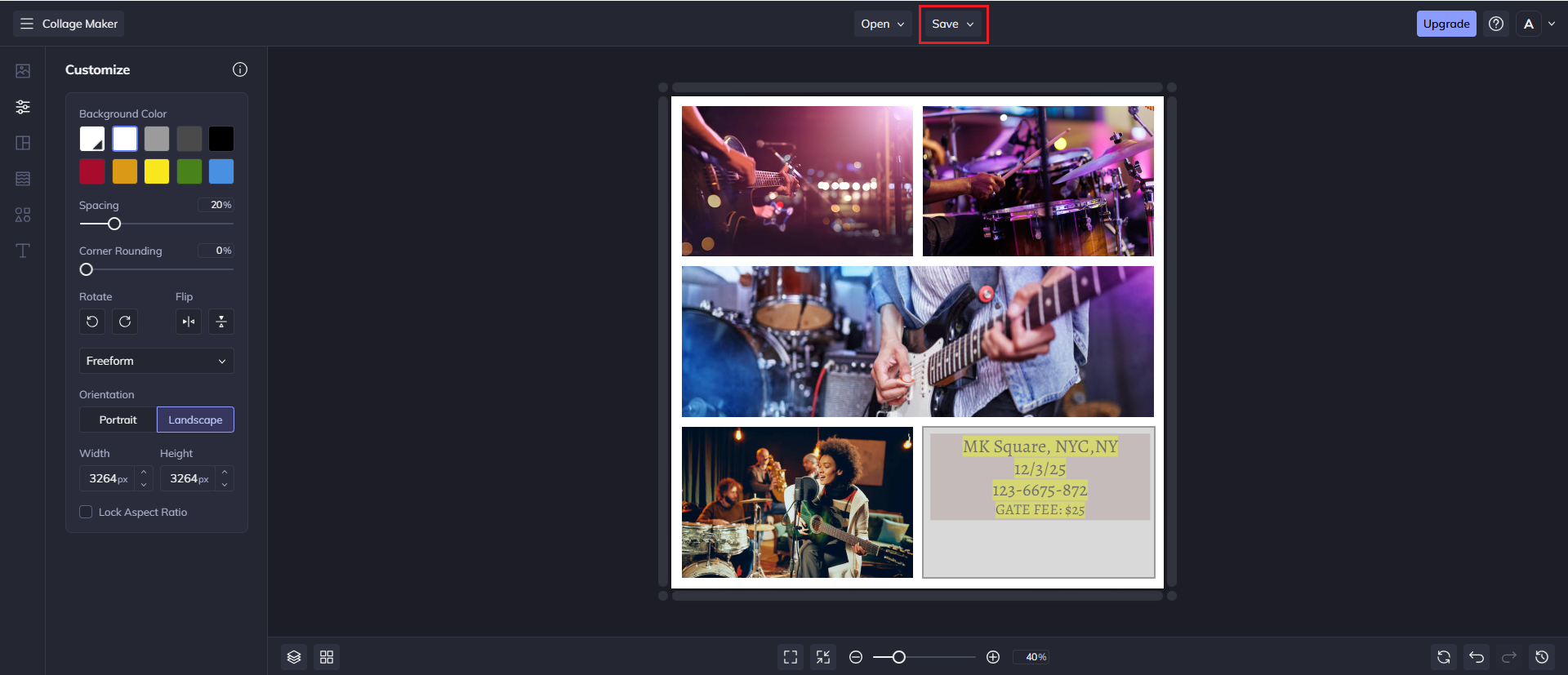Select the guitarist concert photo in collage

[797, 181]
